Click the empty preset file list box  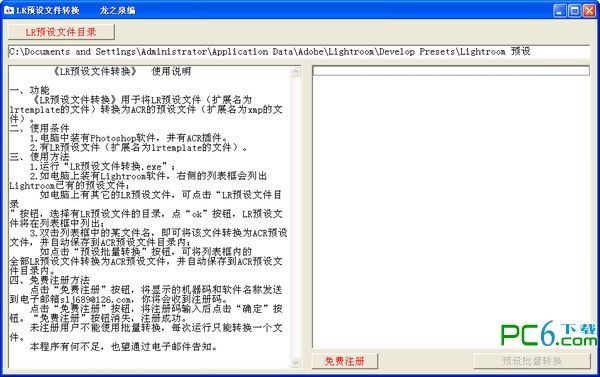click(x=451, y=207)
